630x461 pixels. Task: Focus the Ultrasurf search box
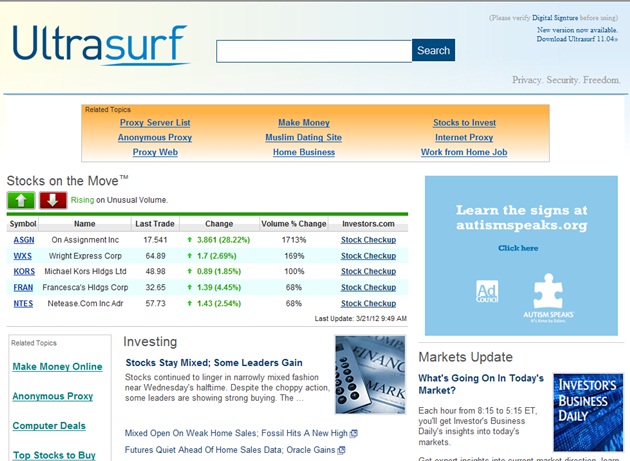pyautogui.click(x=314, y=51)
